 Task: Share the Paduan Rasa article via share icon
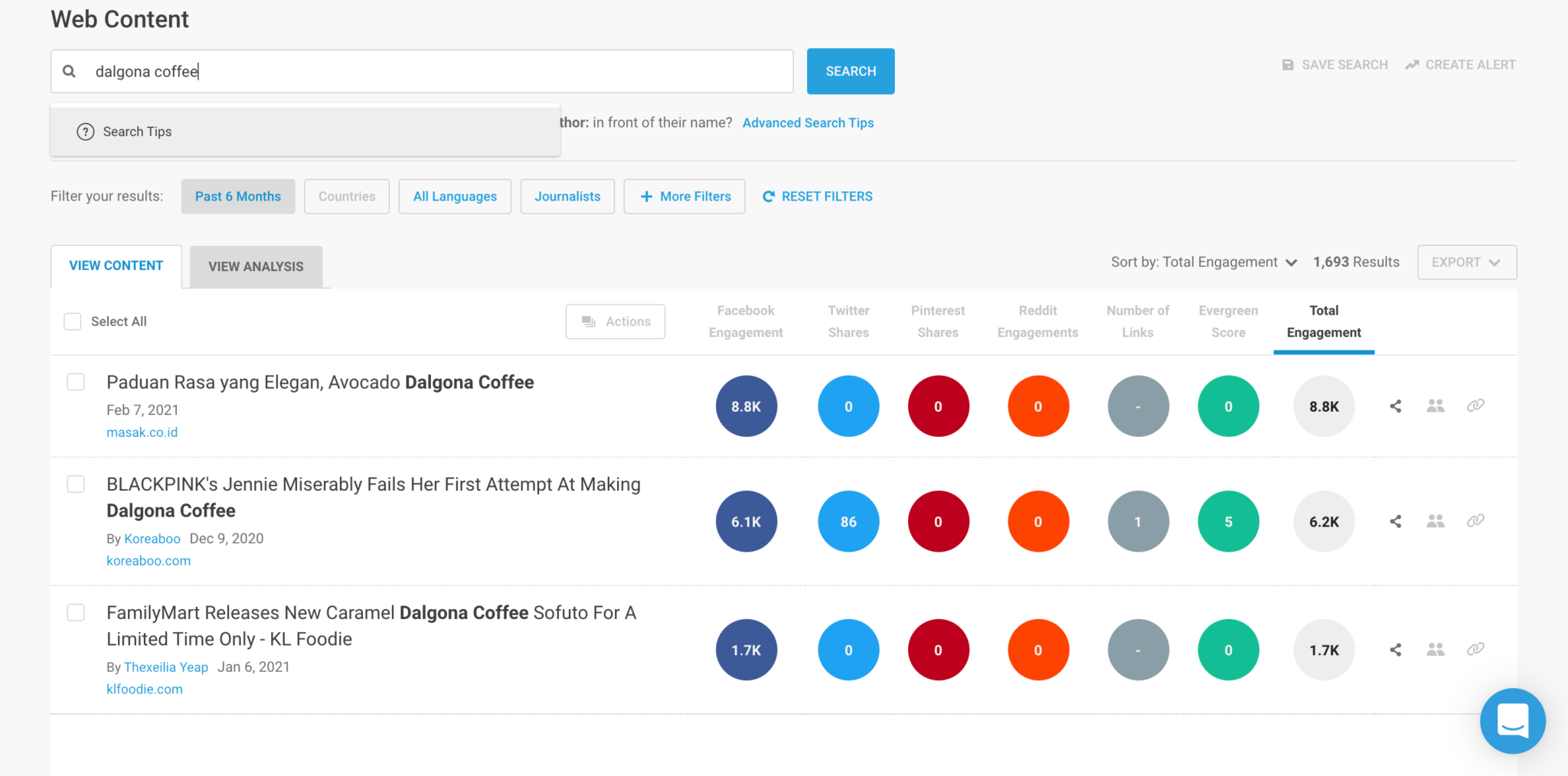tap(1396, 406)
